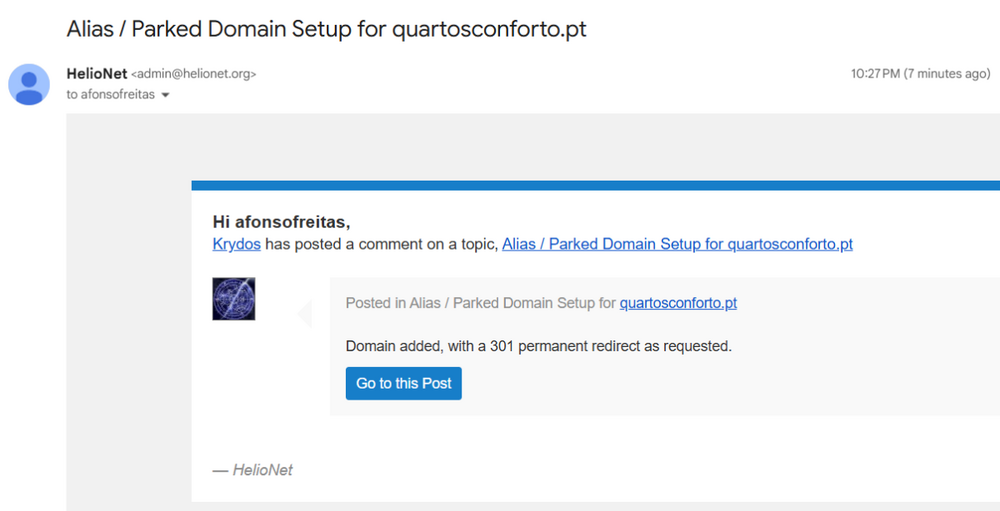The height and width of the screenshot is (511, 1000).
Task: Click the 'Hi afonsofreitas,' greeting
Action: pyautogui.click(x=282, y=221)
